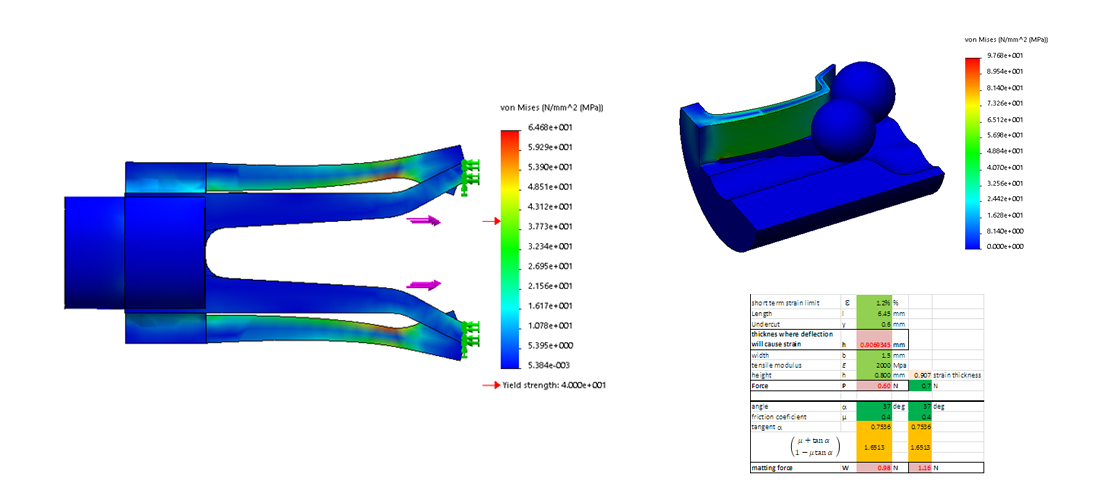Select the tangent α label cell
1100x500 pixels.
pos(796,426)
